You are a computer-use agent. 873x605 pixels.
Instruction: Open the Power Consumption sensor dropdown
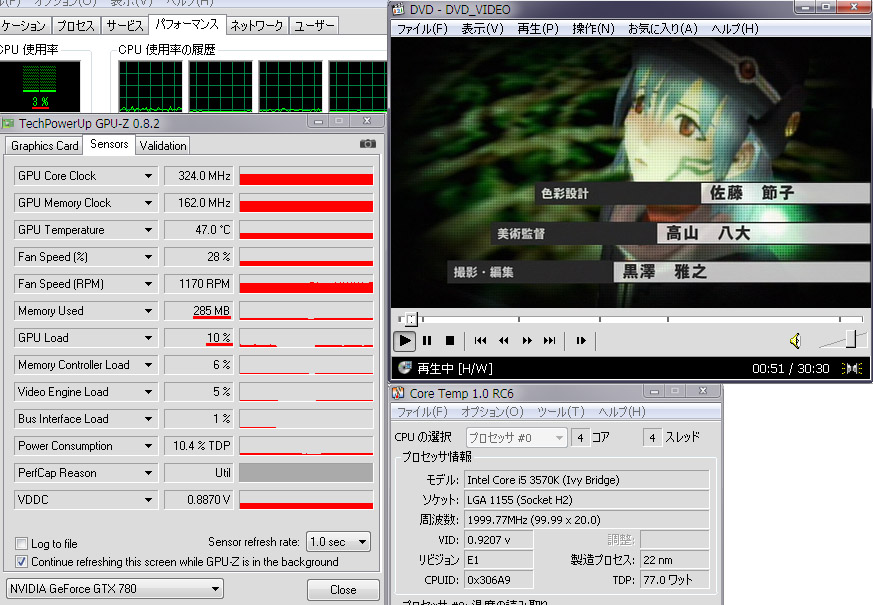148,446
